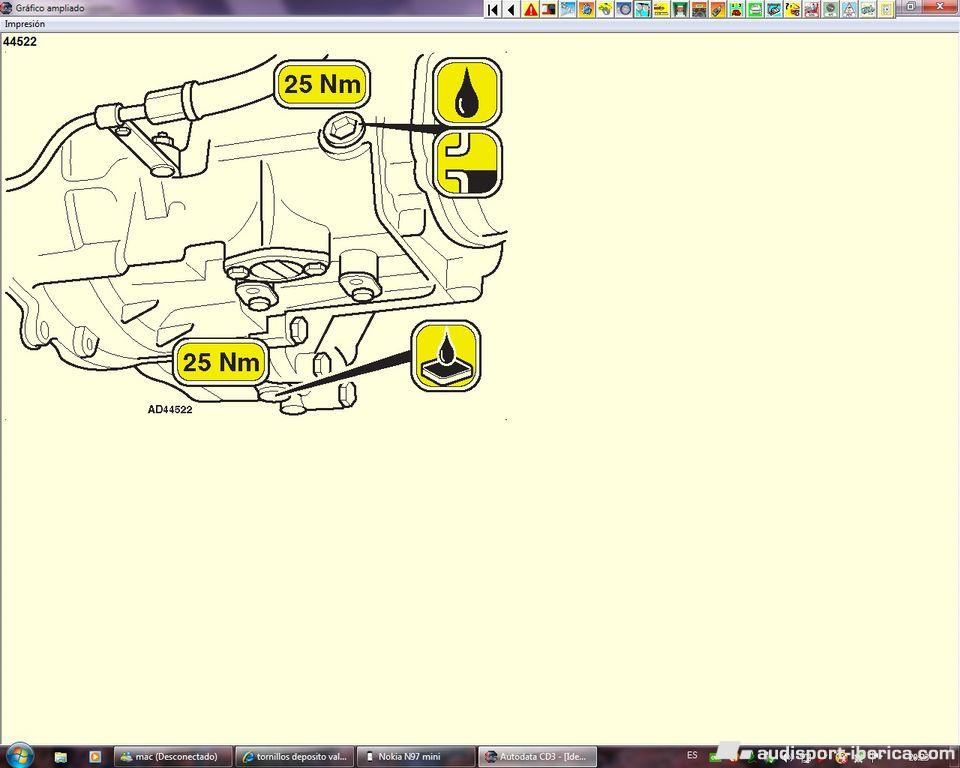This screenshot has height=768, width=960.
Task: Click the yellow question mark toolbar icon
Action: [x=792, y=9]
